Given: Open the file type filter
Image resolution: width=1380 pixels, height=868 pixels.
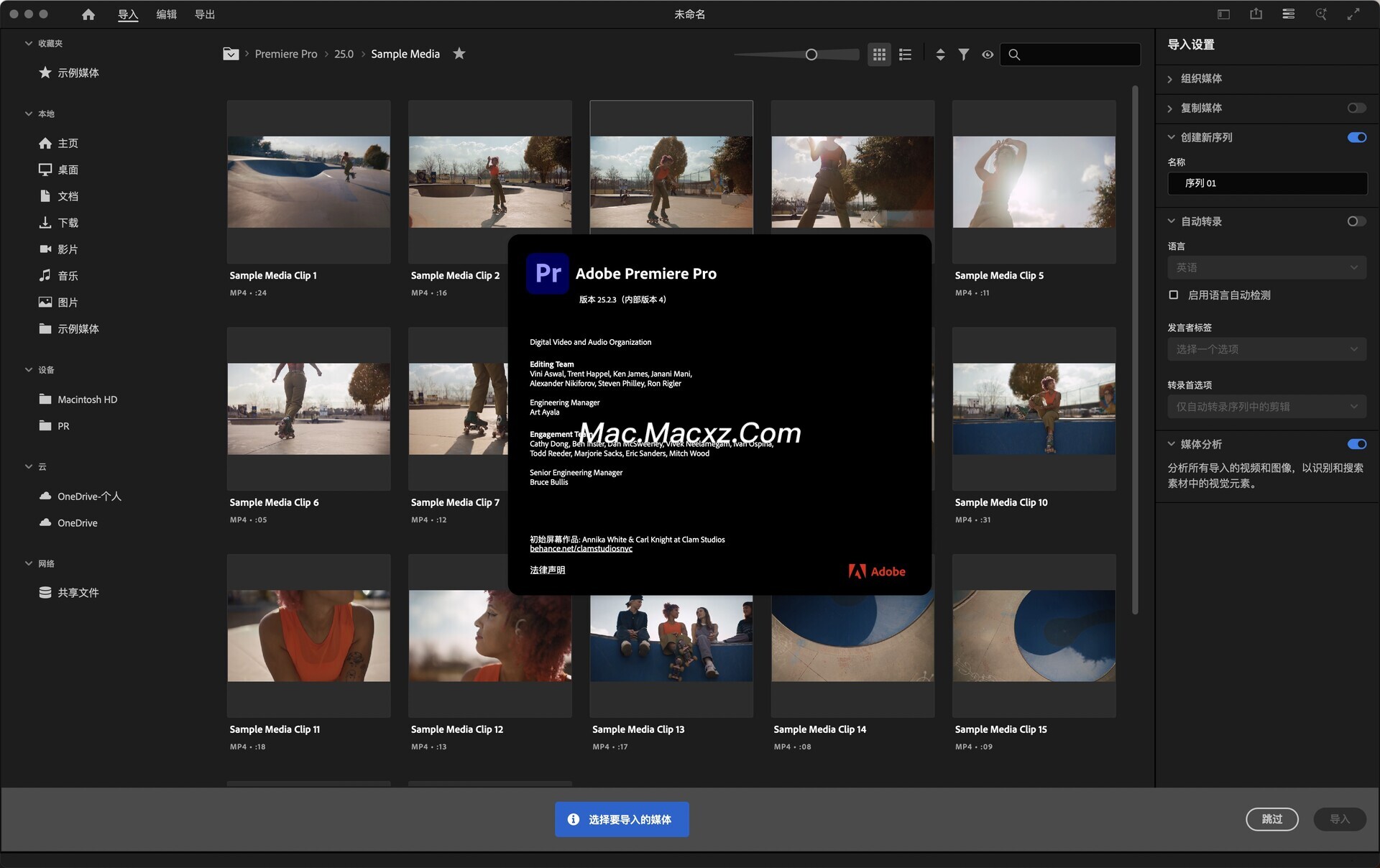Looking at the screenshot, I should pyautogui.click(x=964, y=55).
